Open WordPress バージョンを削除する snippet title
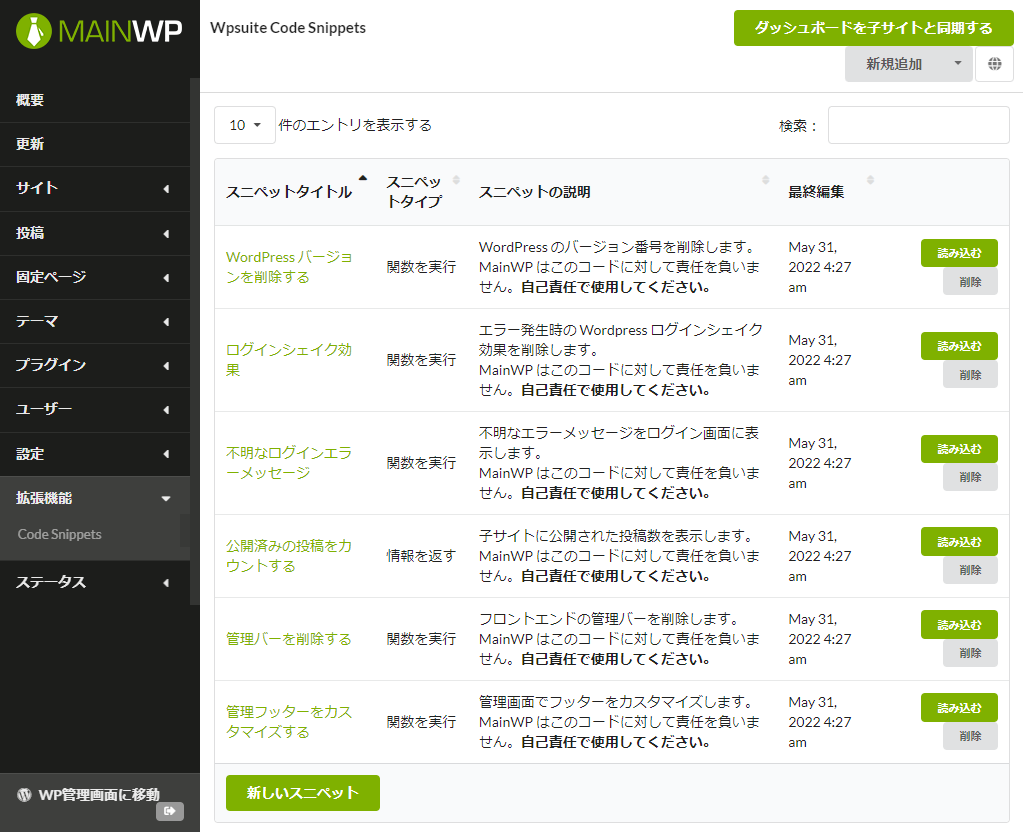Image resolution: width=1023 pixels, height=832 pixels. (289, 267)
